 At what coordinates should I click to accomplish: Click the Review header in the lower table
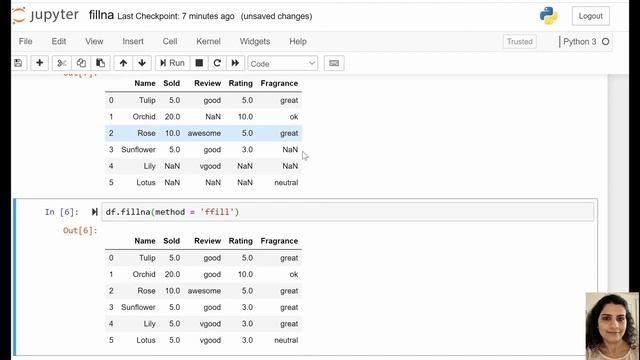pyautogui.click(x=207, y=241)
